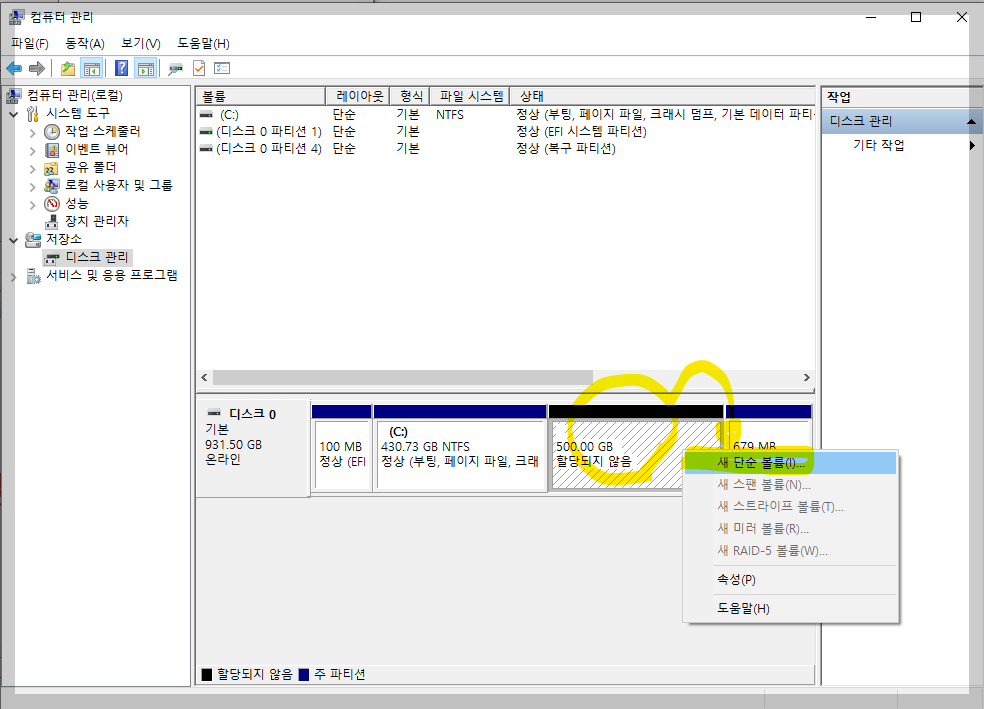Toggle the console tree pane icon
Viewport: 984px width, 709px height.
point(90,67)
